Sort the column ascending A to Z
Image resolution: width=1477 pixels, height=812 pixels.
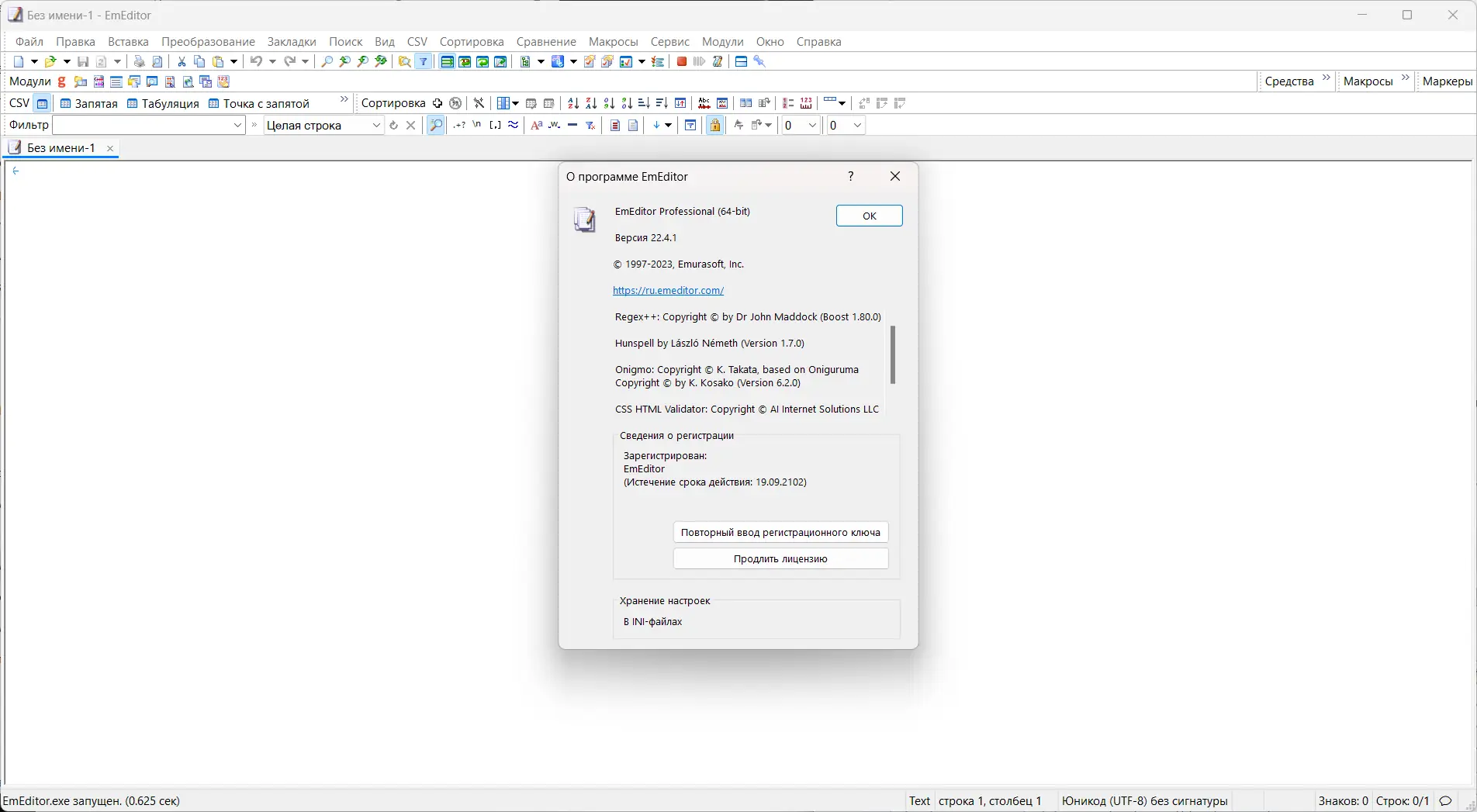(x=572, y=103)
